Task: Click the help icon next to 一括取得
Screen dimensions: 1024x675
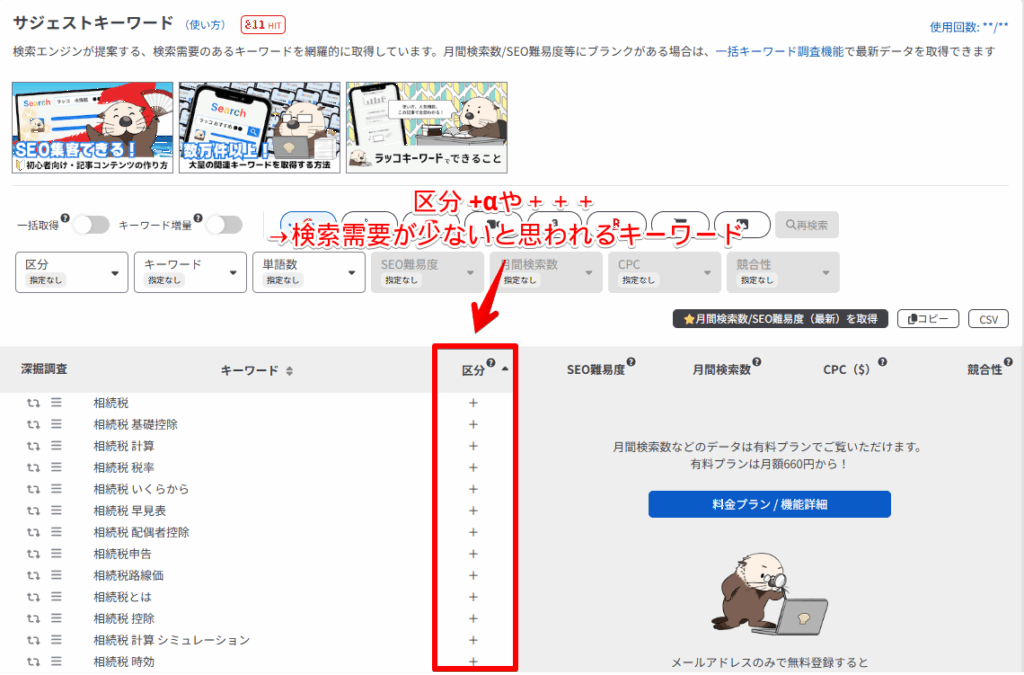Action: pos(65,218)
